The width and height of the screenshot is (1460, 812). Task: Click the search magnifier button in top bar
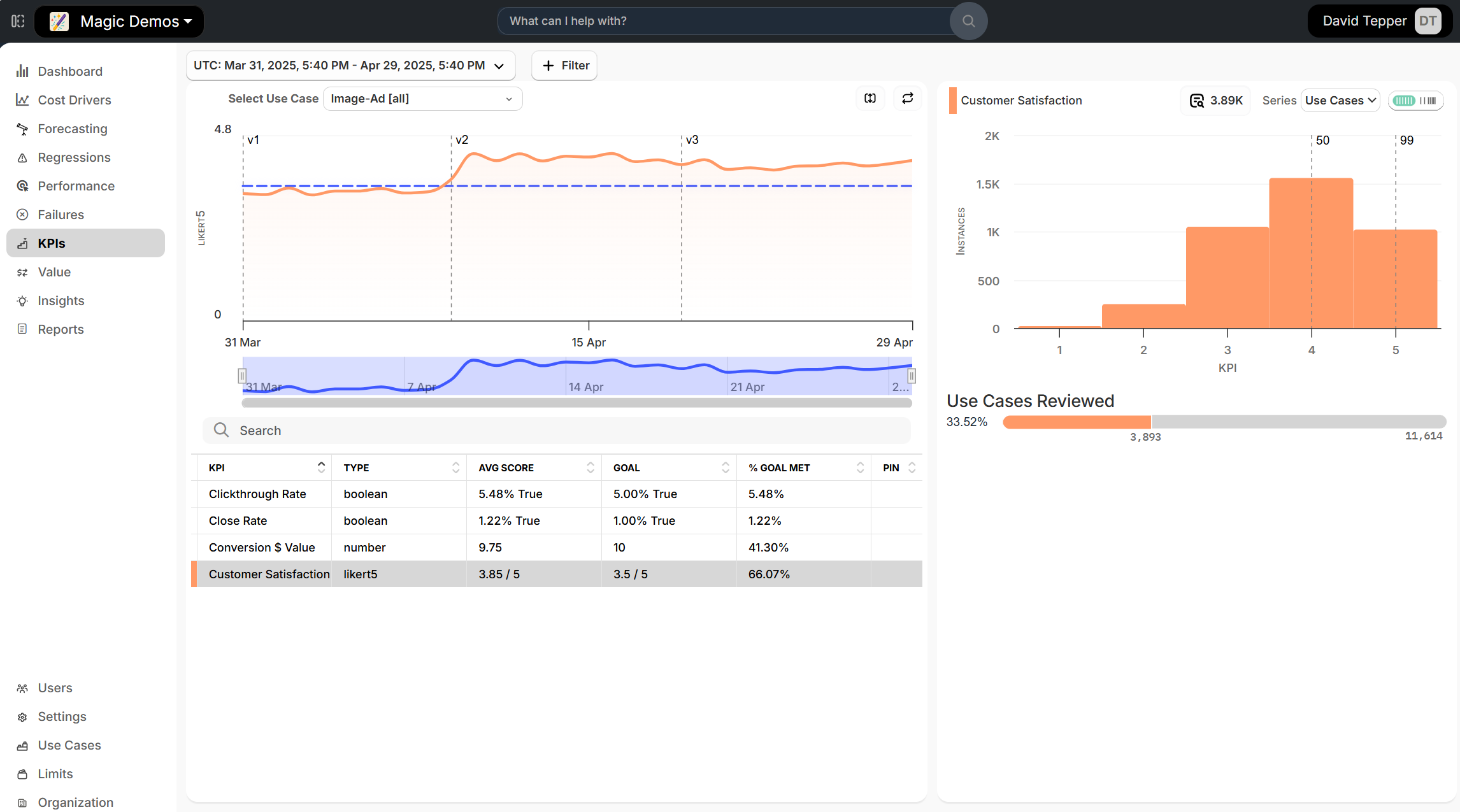click(x=968, y=21)
